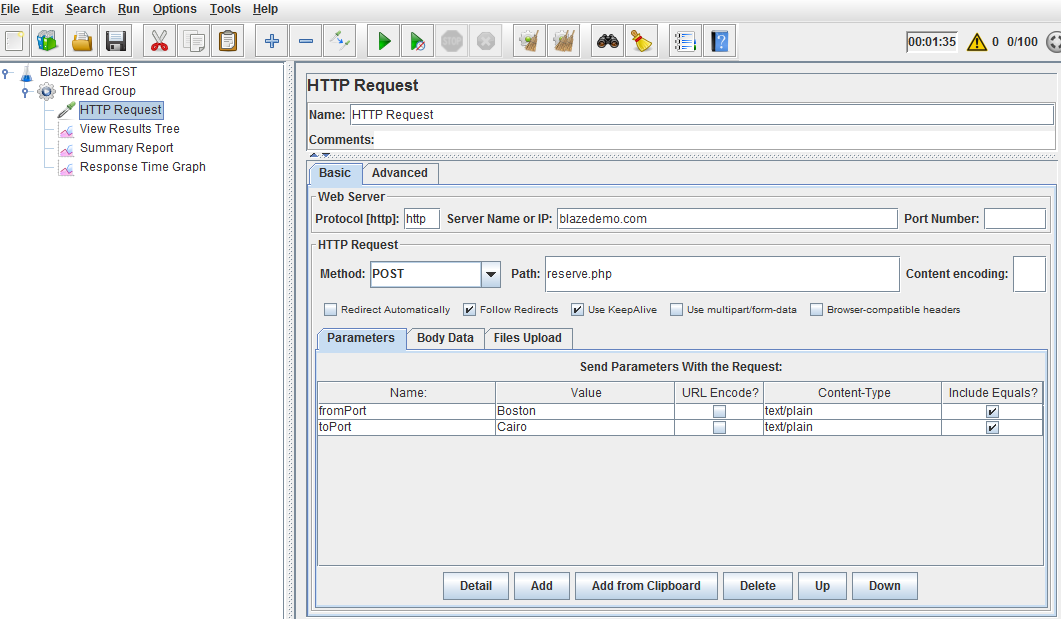Uncheck the Use KeepAlive checkbox
Image resolution: width=1061 pixels, height=619 pixels.
point(577,310)
